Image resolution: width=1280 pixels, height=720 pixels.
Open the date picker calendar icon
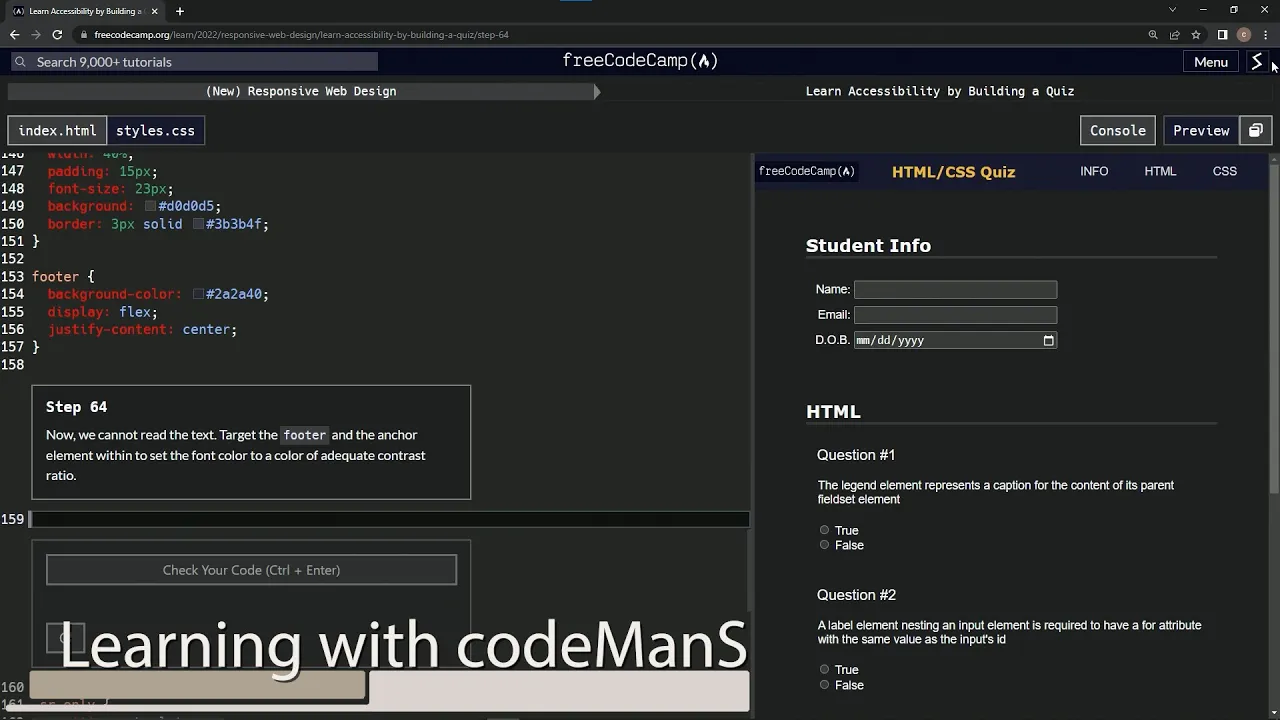[1048, 341]
